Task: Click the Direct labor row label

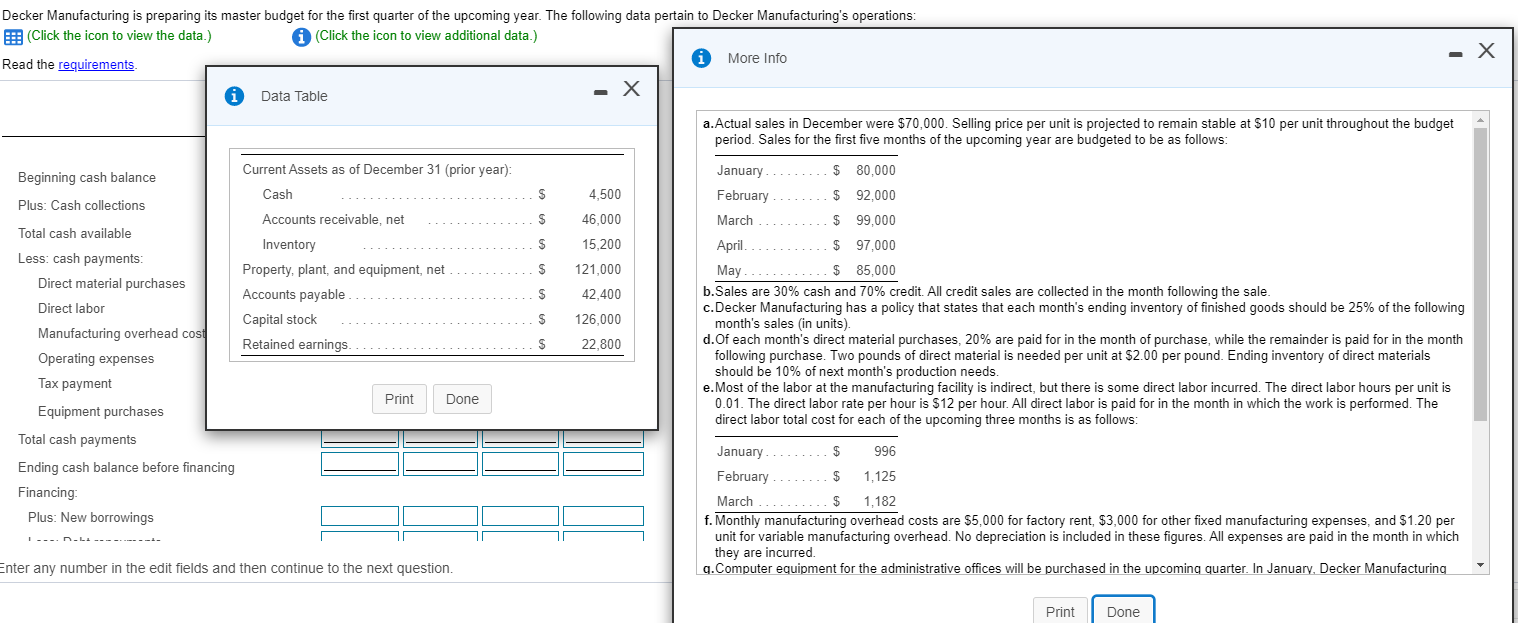Action: pos(71,309)
